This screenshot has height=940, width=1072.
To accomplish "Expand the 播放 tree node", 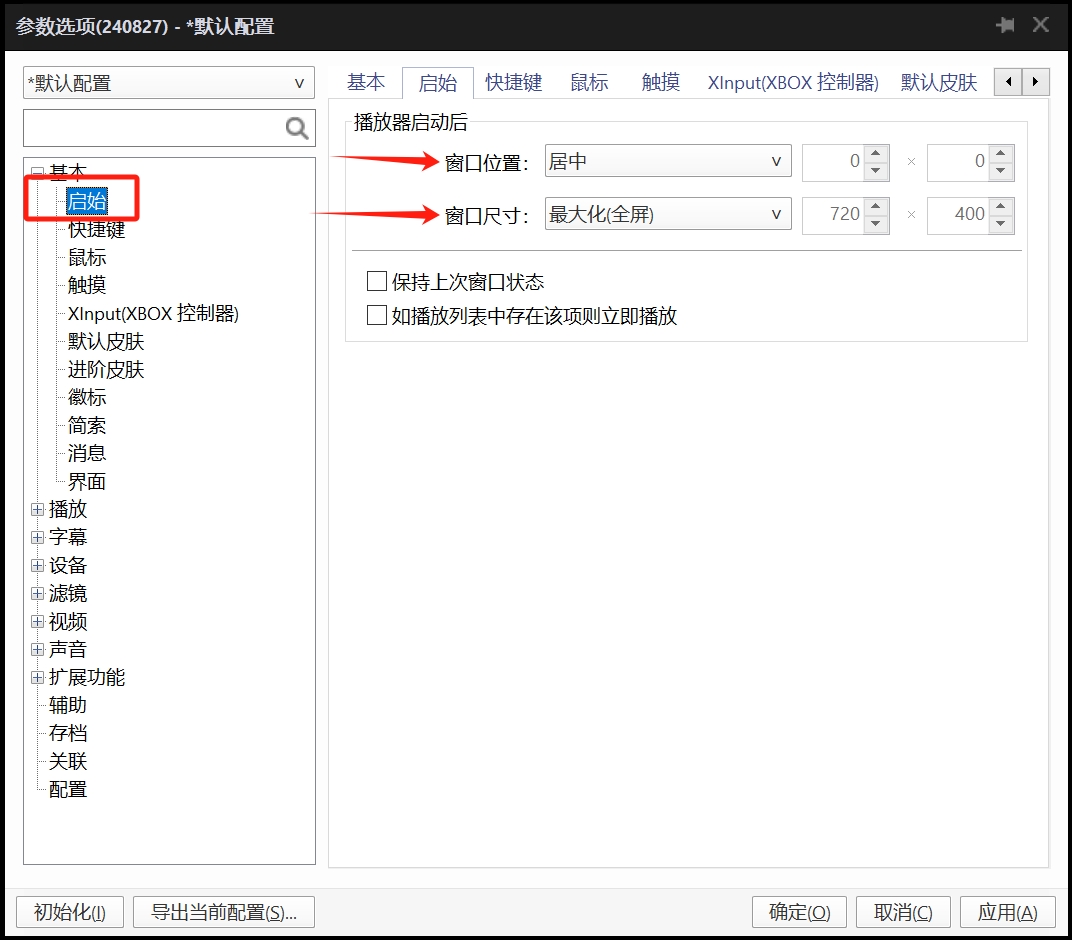I will 38,509.
